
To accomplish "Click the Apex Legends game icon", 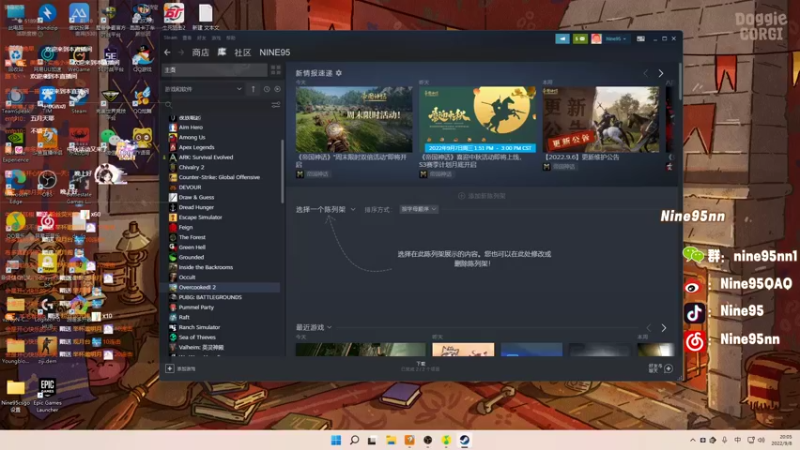I will click(173, 147).
